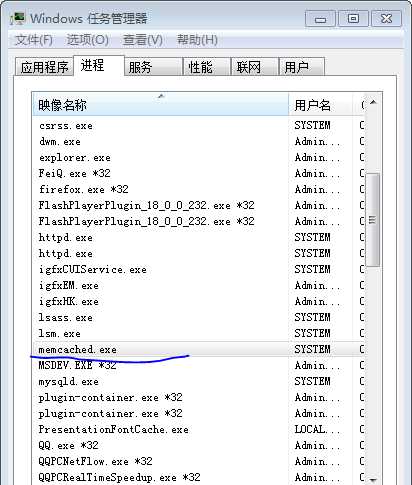Go to the 联网 tab
Viewport: 412px width, 485px height.
point(255,67)
